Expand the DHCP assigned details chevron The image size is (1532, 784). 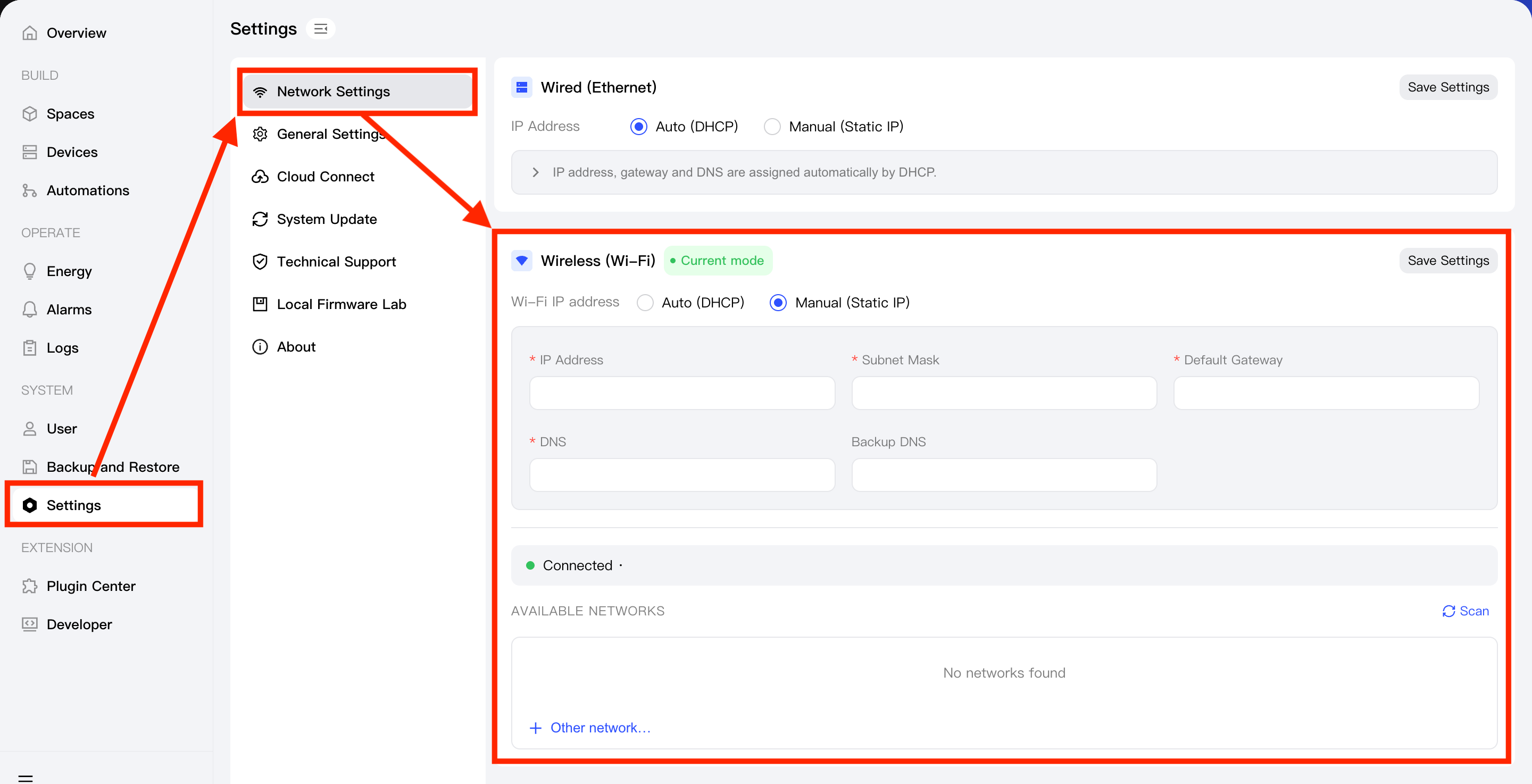point(535,172)
